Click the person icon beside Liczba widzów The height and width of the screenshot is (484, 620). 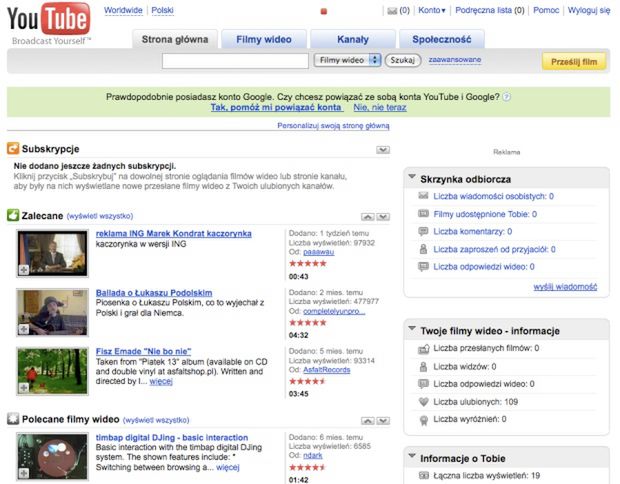pyautogui.click(x=423, y=367)
